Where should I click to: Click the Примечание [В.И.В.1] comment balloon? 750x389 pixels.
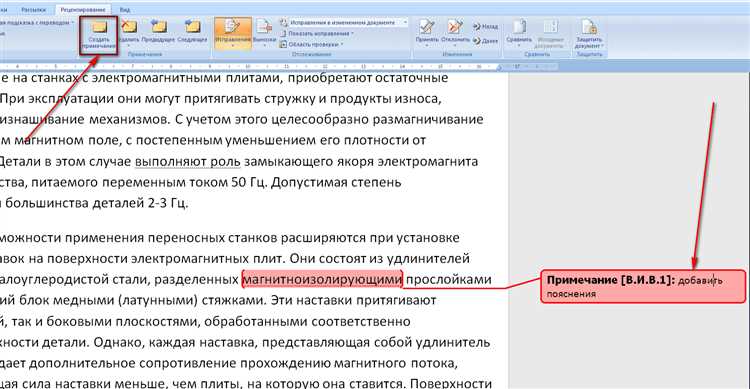(x=643, y=286)
